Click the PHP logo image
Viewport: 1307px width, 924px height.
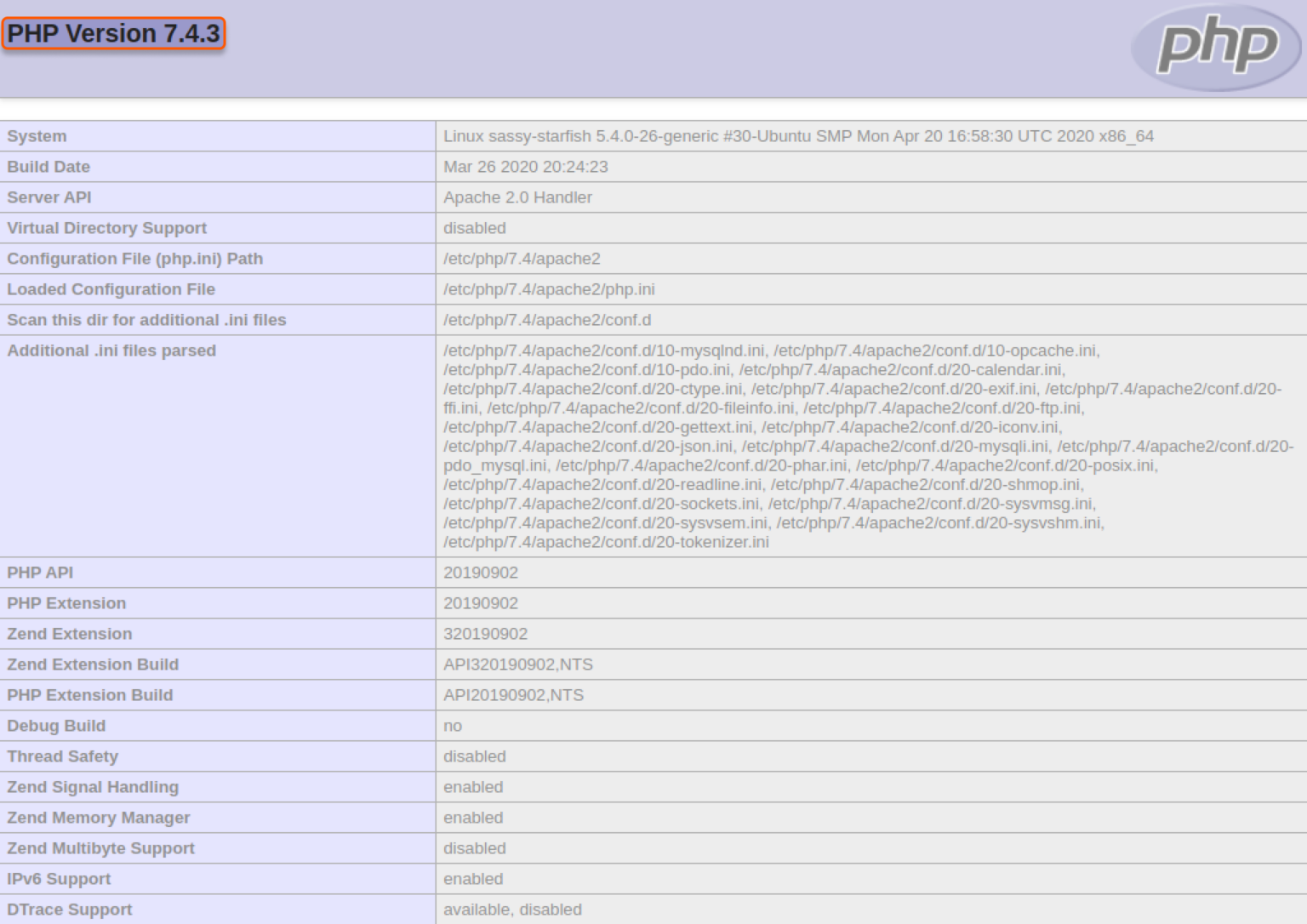point(1217,48)
